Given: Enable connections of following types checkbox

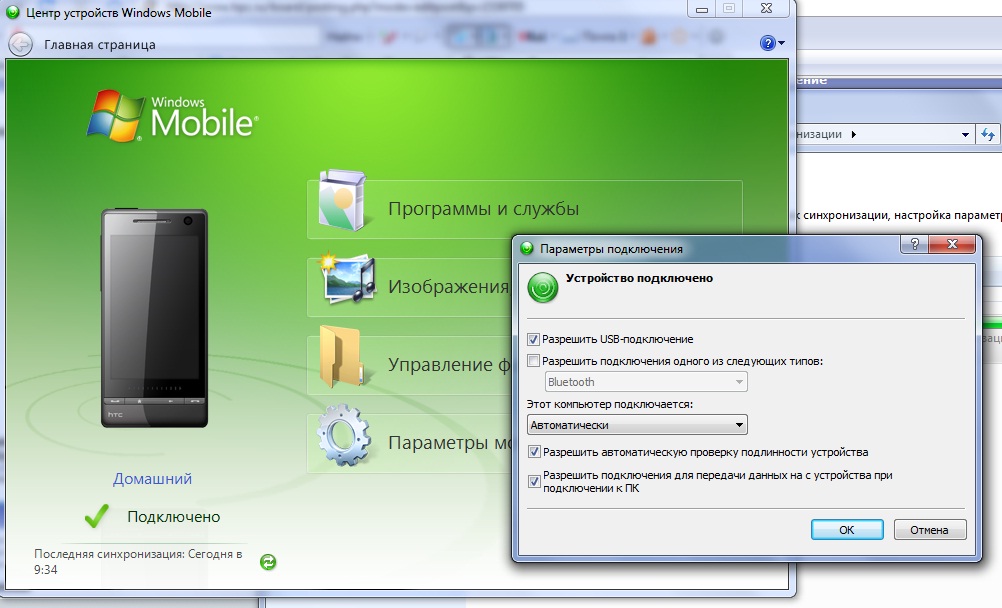Looking at the screenshot, I should 534,361.
